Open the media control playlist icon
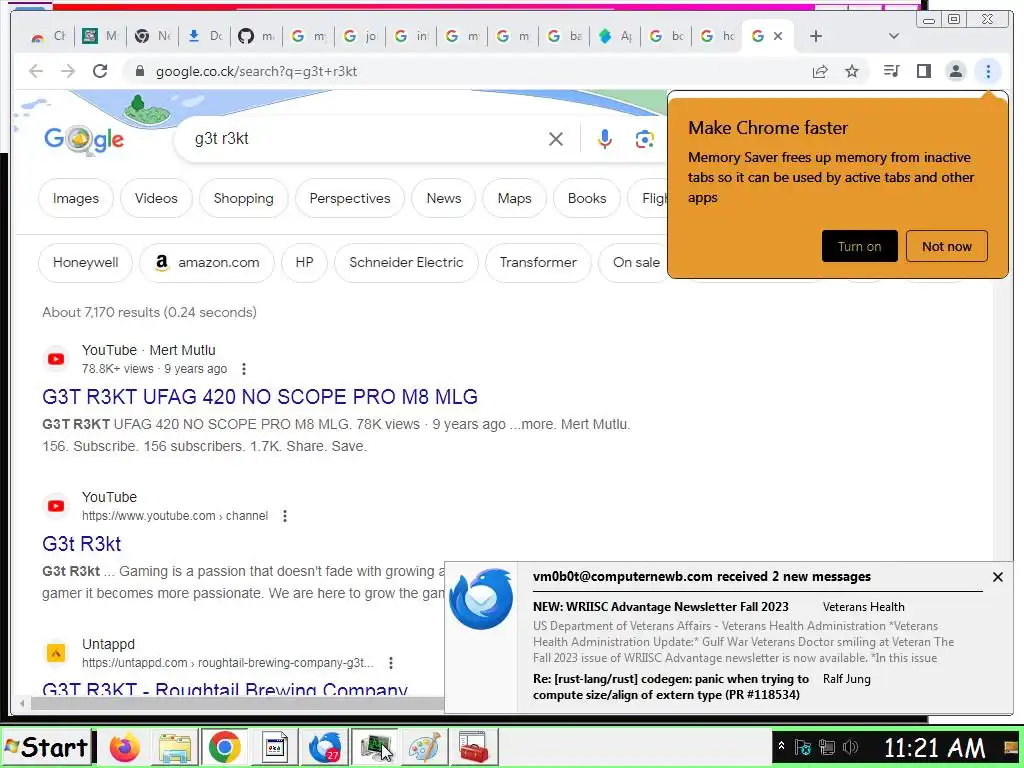Screen dimensions: 1024x768 pyautogui.click(x=891, y=71)
